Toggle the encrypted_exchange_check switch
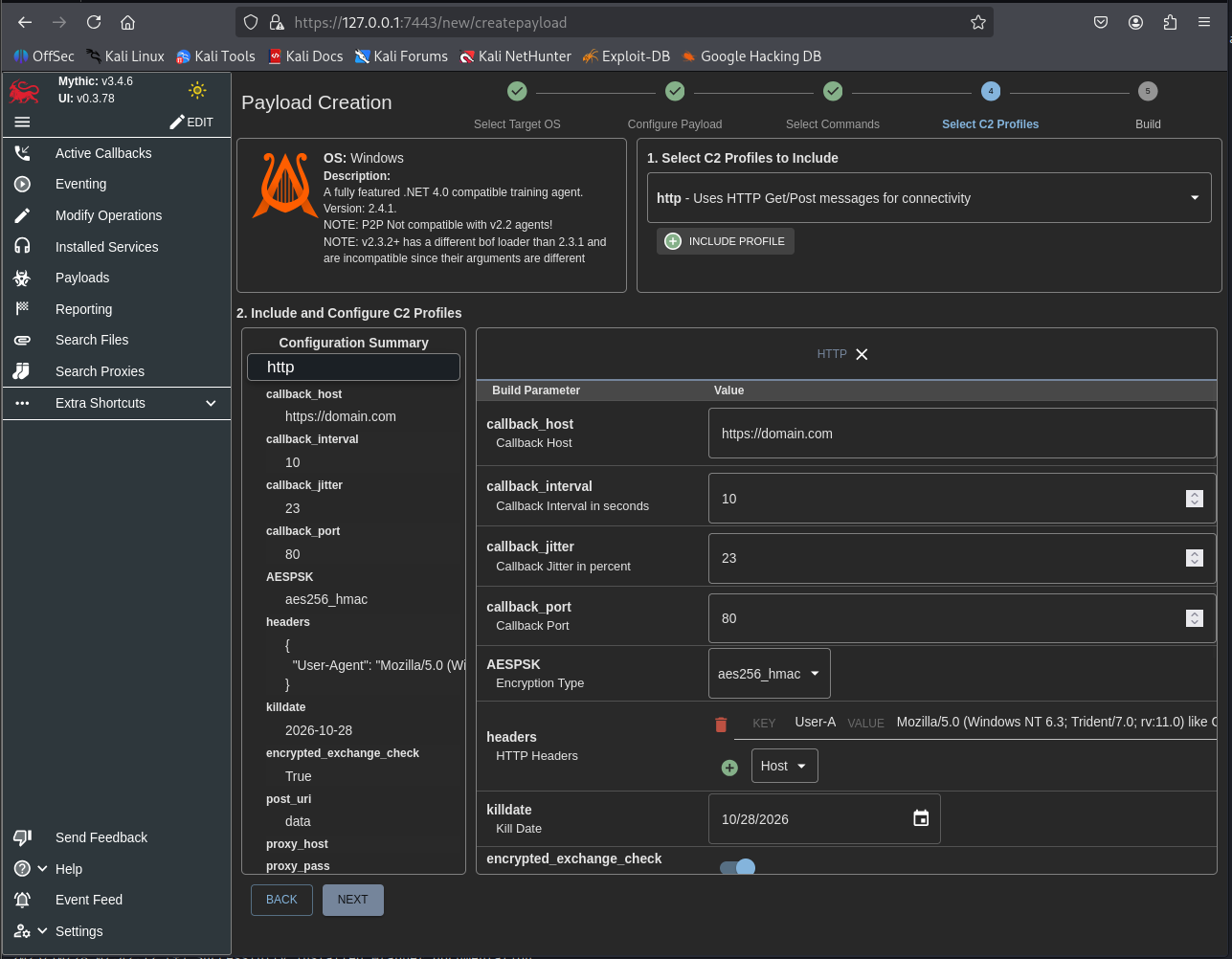Screen dimensions: 1232x959 (x=738, y=867)
